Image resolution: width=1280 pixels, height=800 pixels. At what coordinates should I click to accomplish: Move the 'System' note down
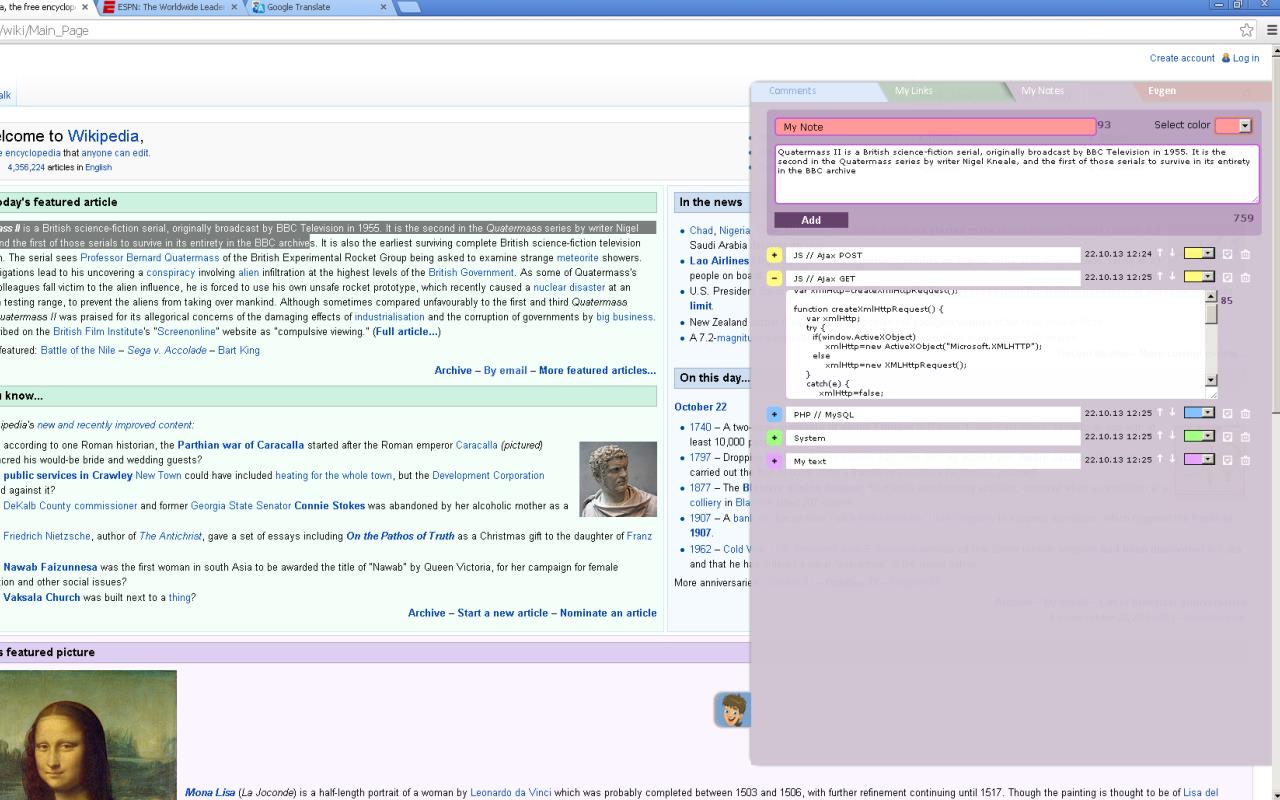pos(1172,436)
